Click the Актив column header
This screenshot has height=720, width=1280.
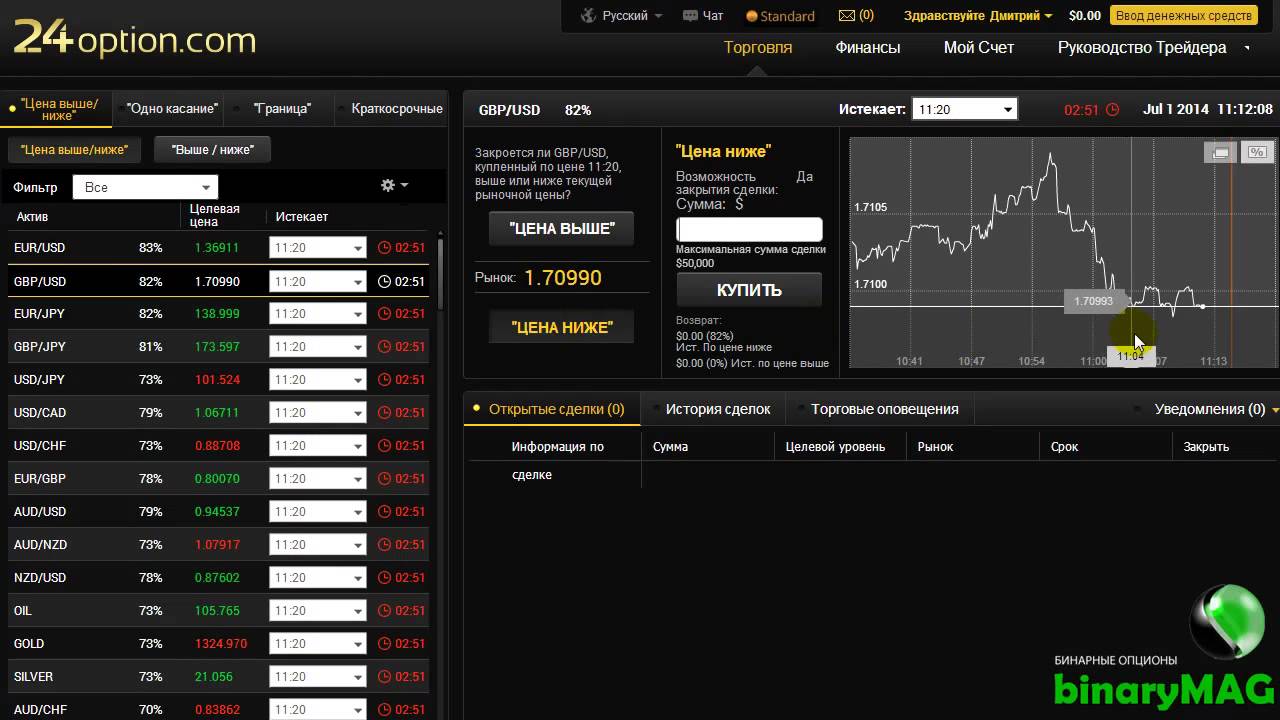(x=33, y=217)
